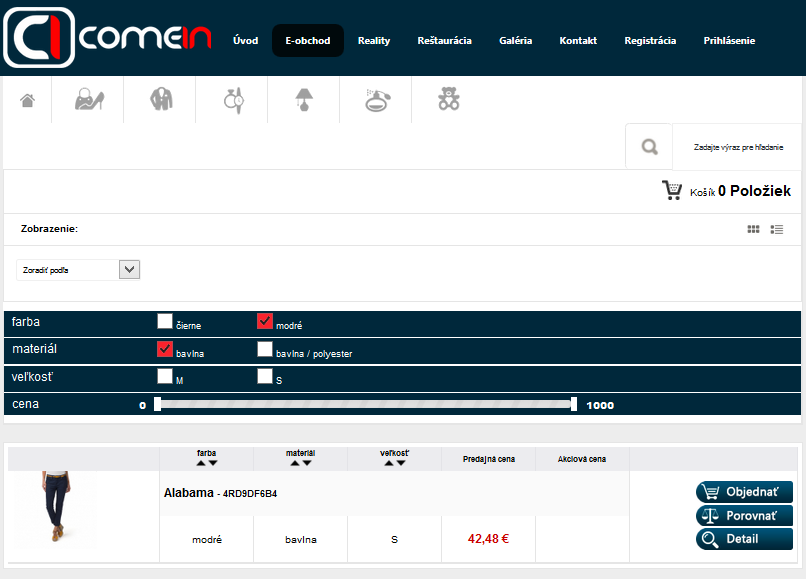Image resolution: width=806 pixels, height=579 pixels.
Task: Click the home icon in category bar
Action: tap(28, 100)
